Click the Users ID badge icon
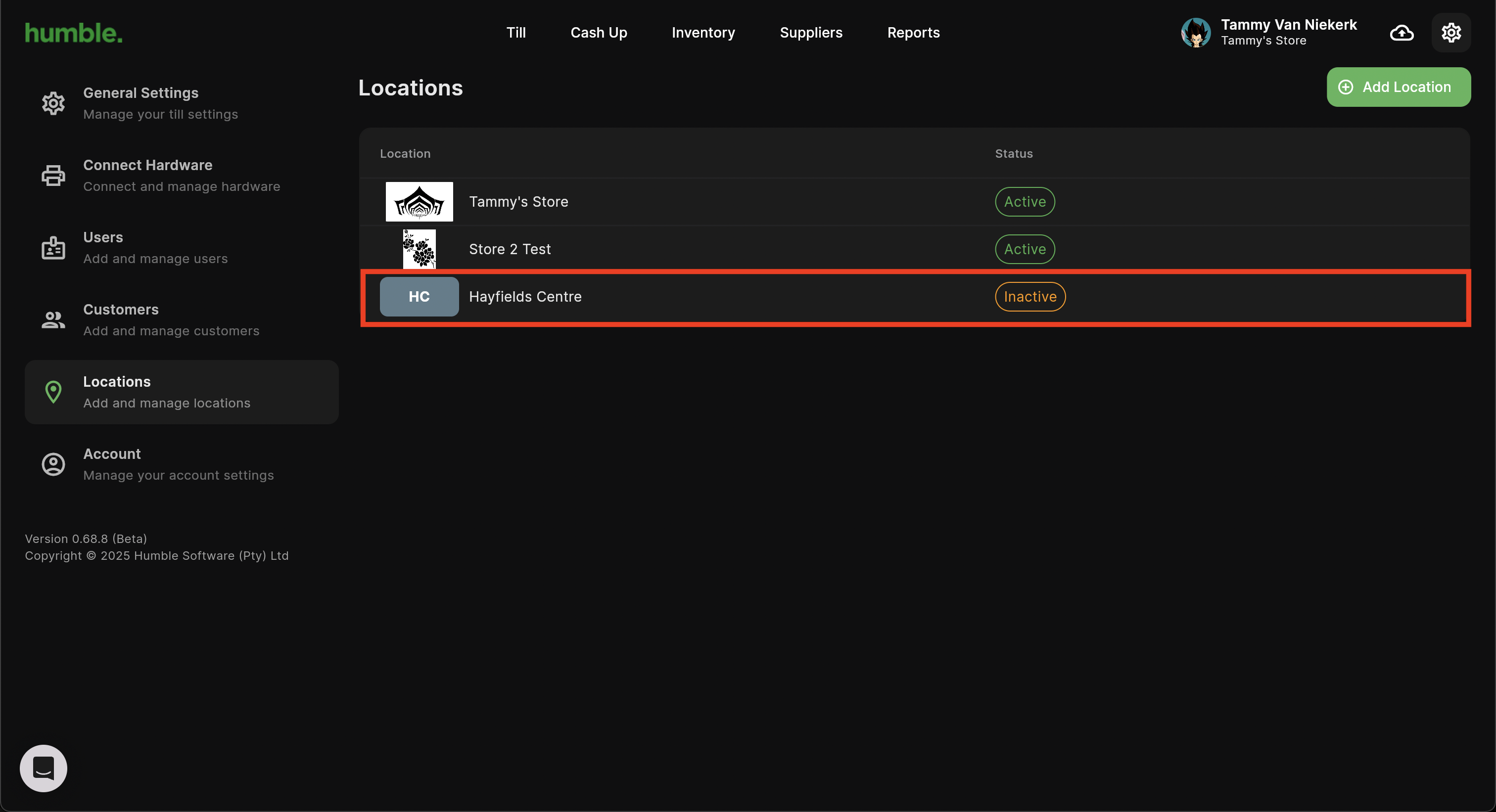 pyautogui.click(x=53, y=248)
